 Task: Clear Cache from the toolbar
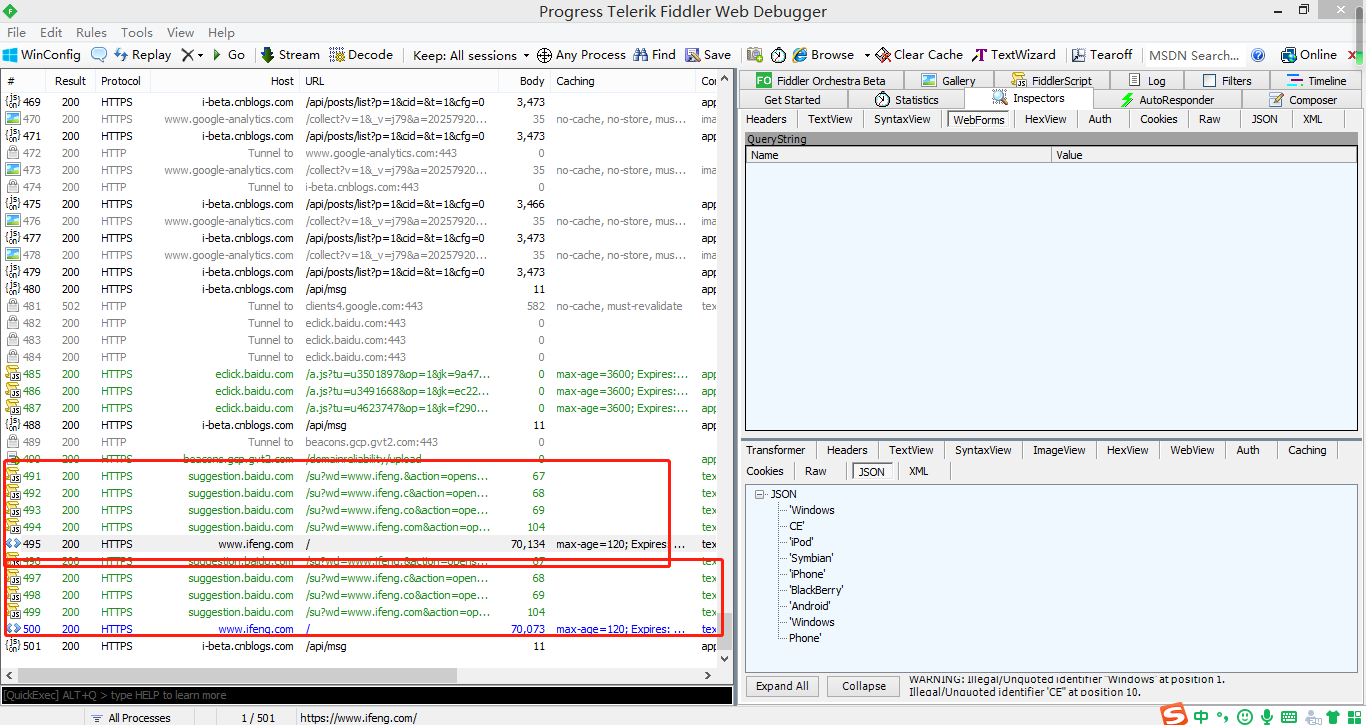click(x=919, y=55)
